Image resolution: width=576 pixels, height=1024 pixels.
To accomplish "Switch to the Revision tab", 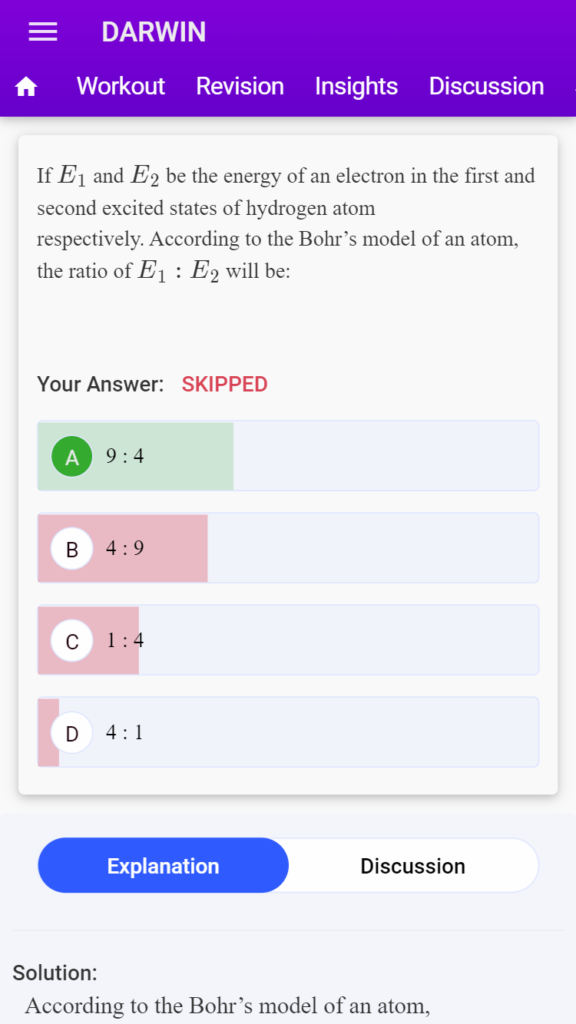I will [x=240, y=86].
